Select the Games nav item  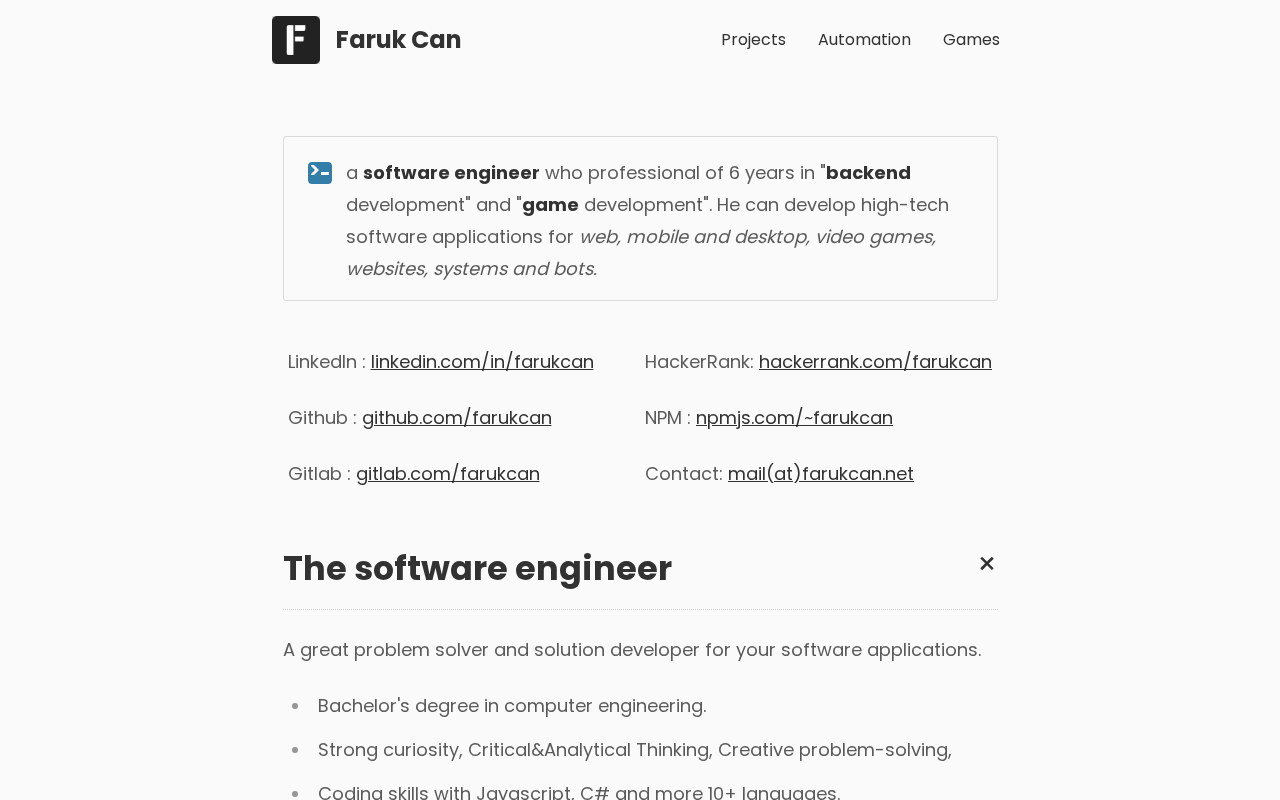point(971,40)
